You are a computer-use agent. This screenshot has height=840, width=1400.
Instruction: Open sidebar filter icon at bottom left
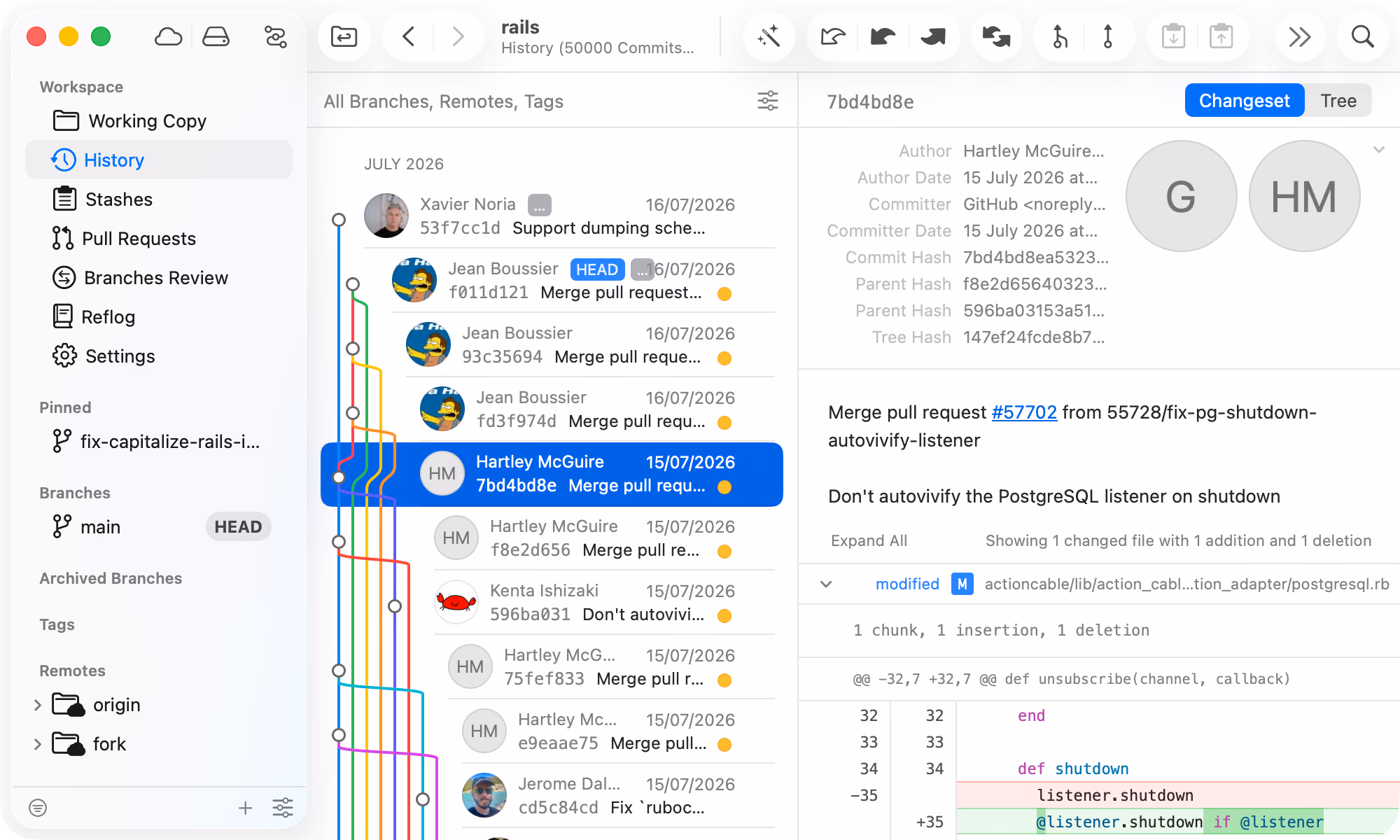[38, 808]
